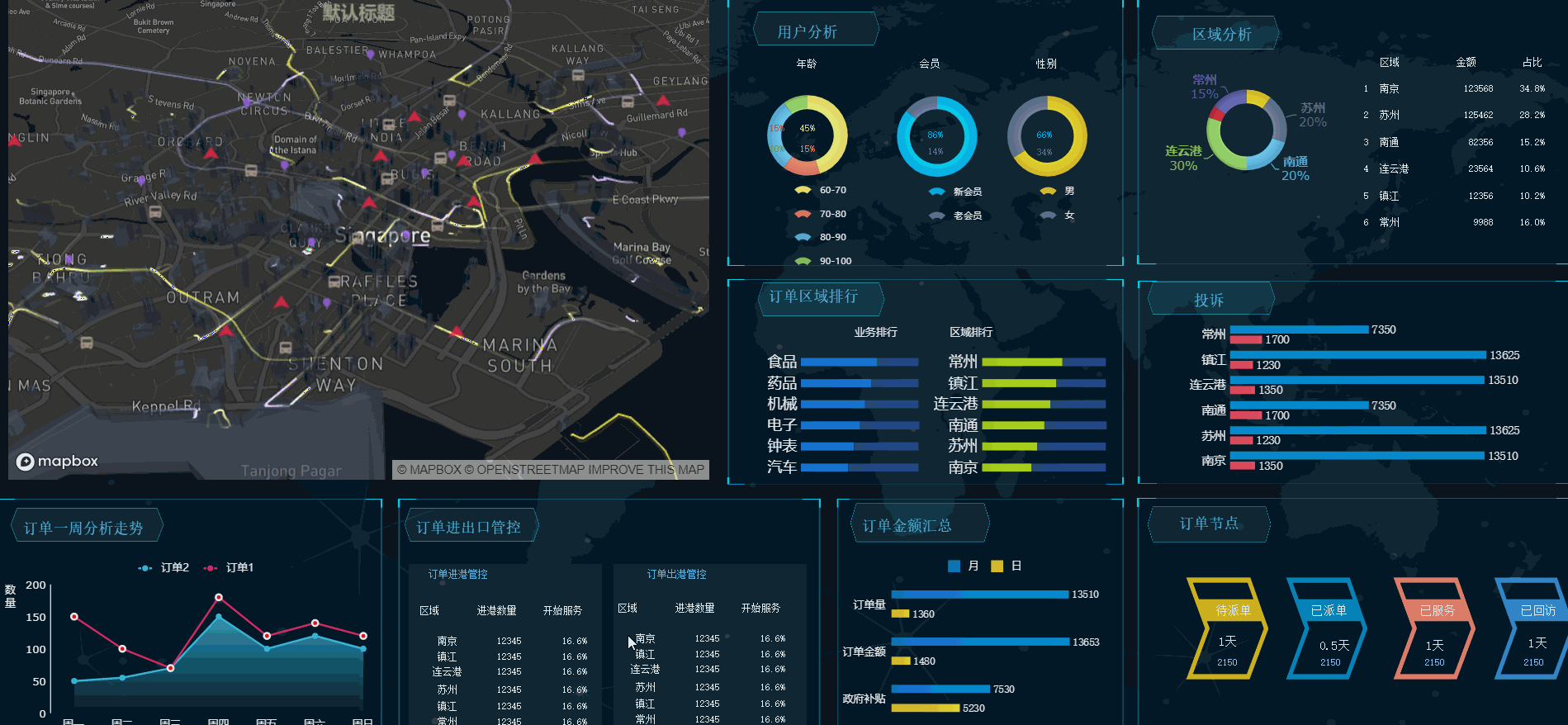Click the 9988 amount cell
The height and width of the screenshot is (725, 1568).
[1483, 222]
